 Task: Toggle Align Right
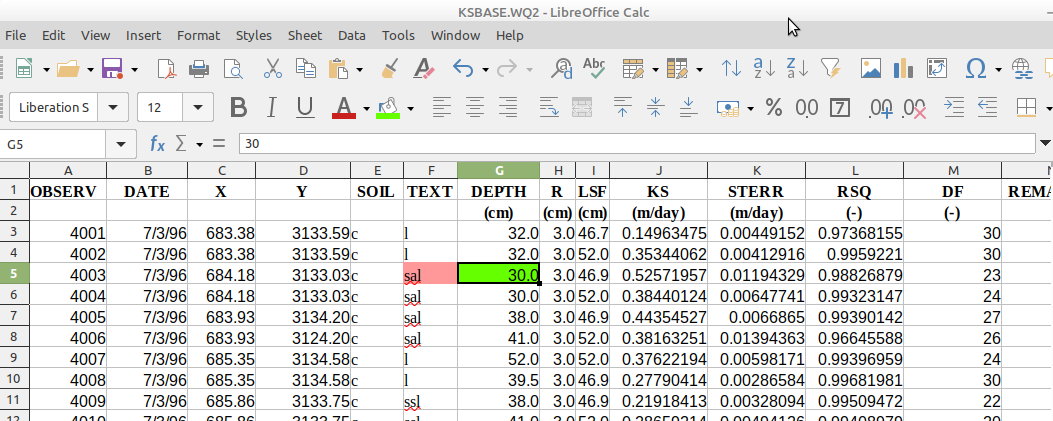(x=508, y=107)
